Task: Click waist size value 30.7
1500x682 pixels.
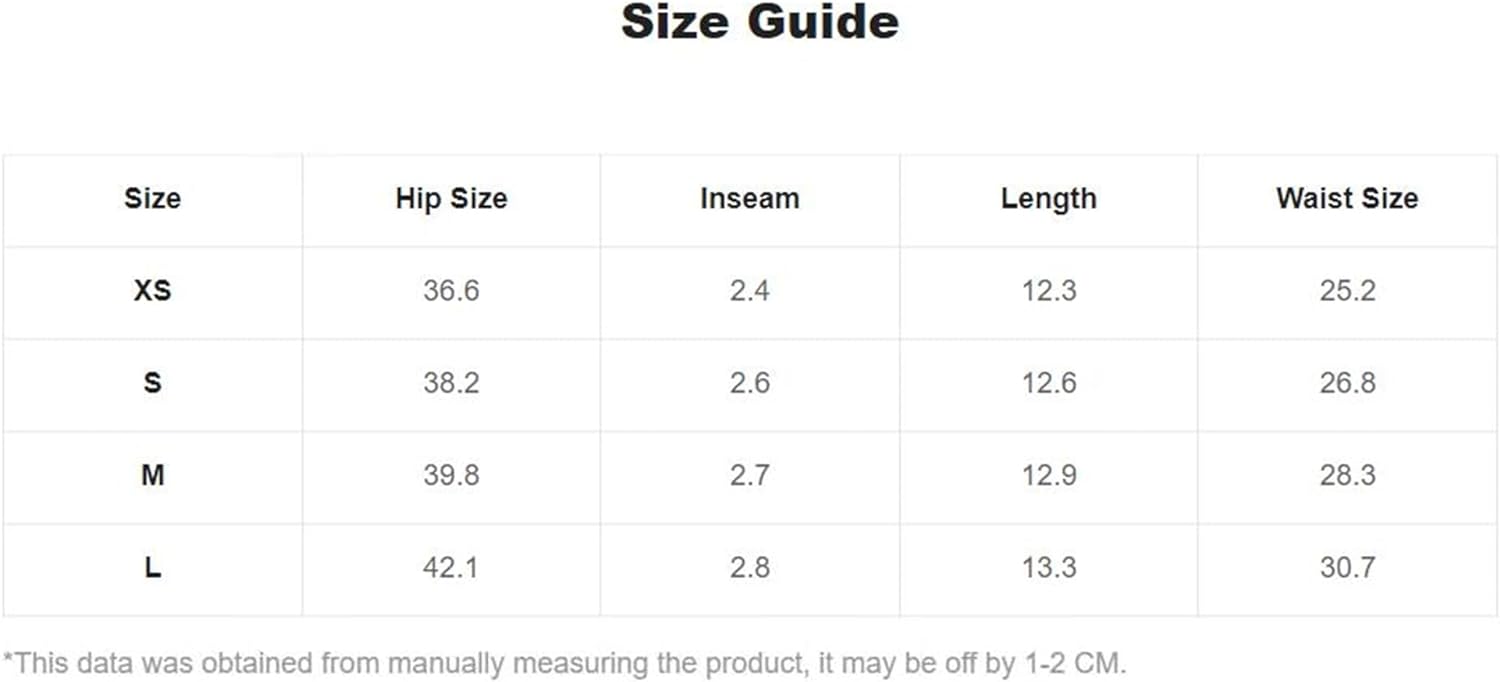Action: 1347,568
